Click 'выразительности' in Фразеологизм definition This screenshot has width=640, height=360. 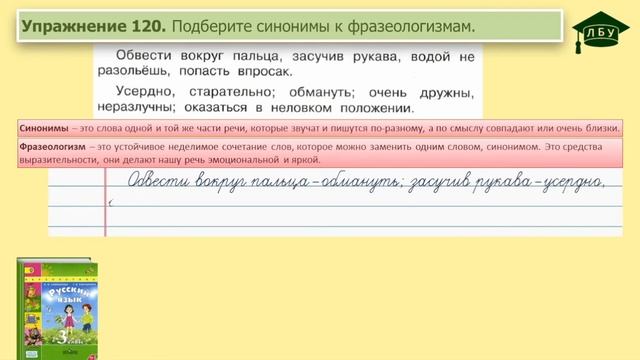(59, 160)
